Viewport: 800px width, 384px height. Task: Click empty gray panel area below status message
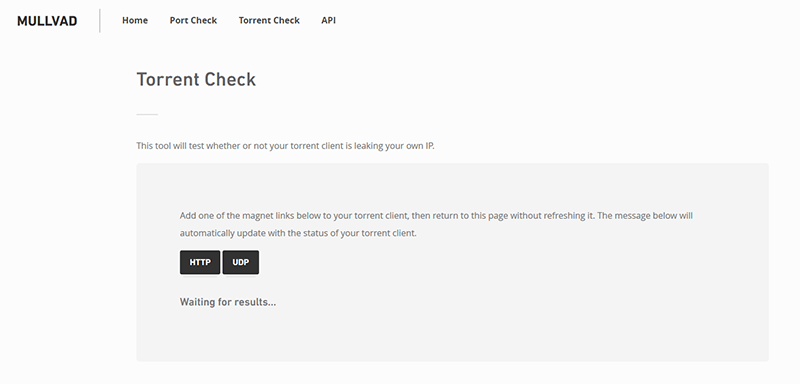tap(452, 335)
